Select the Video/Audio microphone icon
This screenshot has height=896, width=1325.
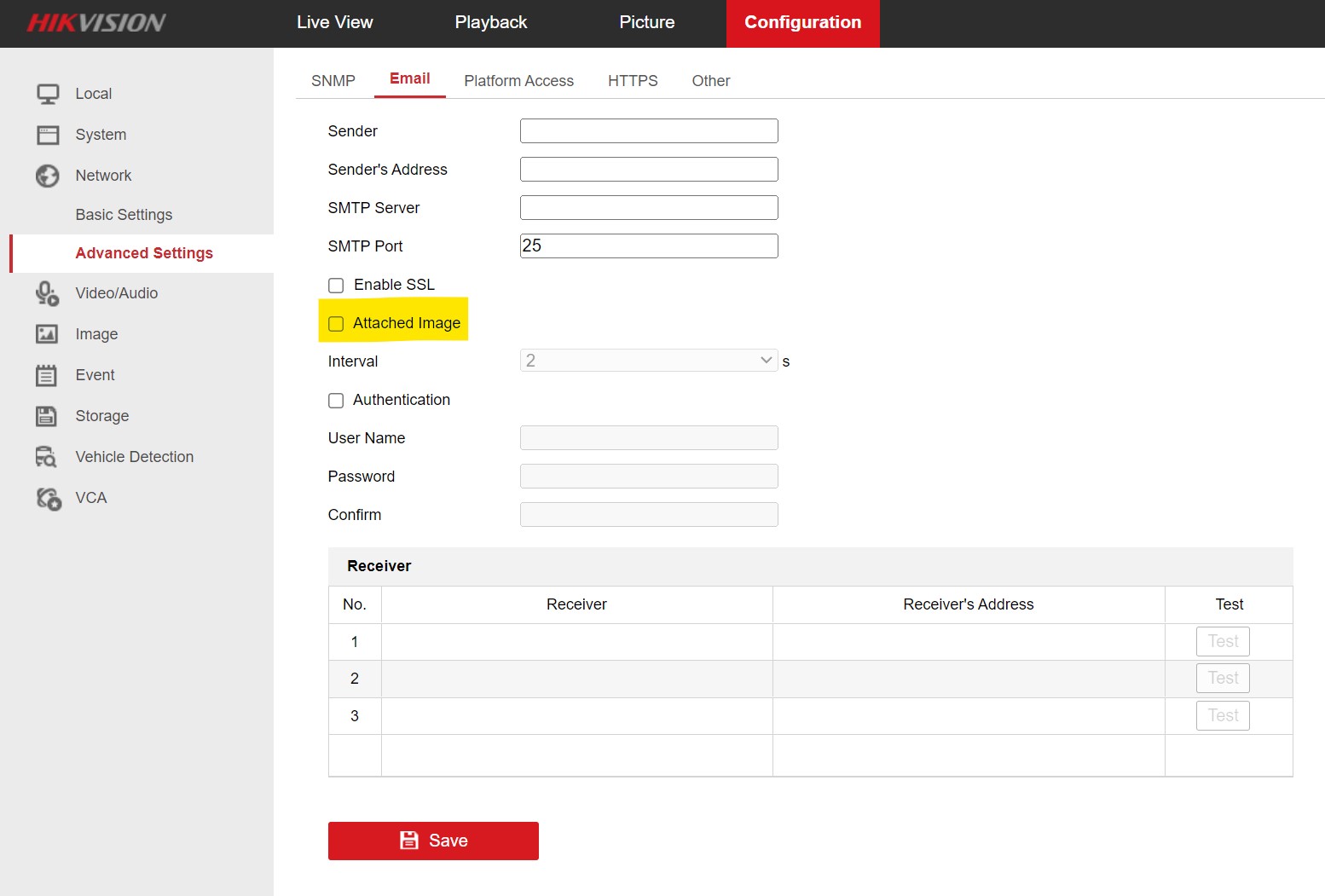48,292
